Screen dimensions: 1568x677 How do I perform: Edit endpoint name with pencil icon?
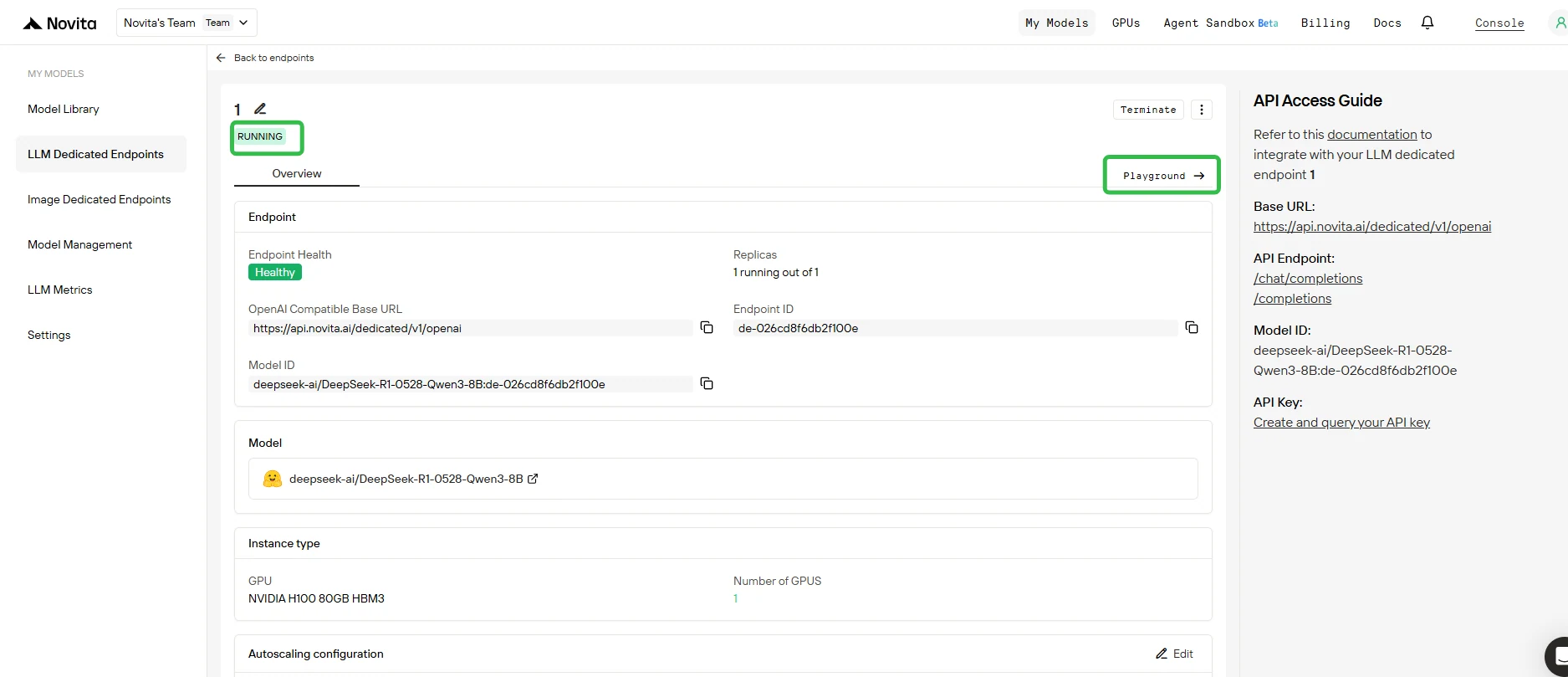click(x=260, y=109)
